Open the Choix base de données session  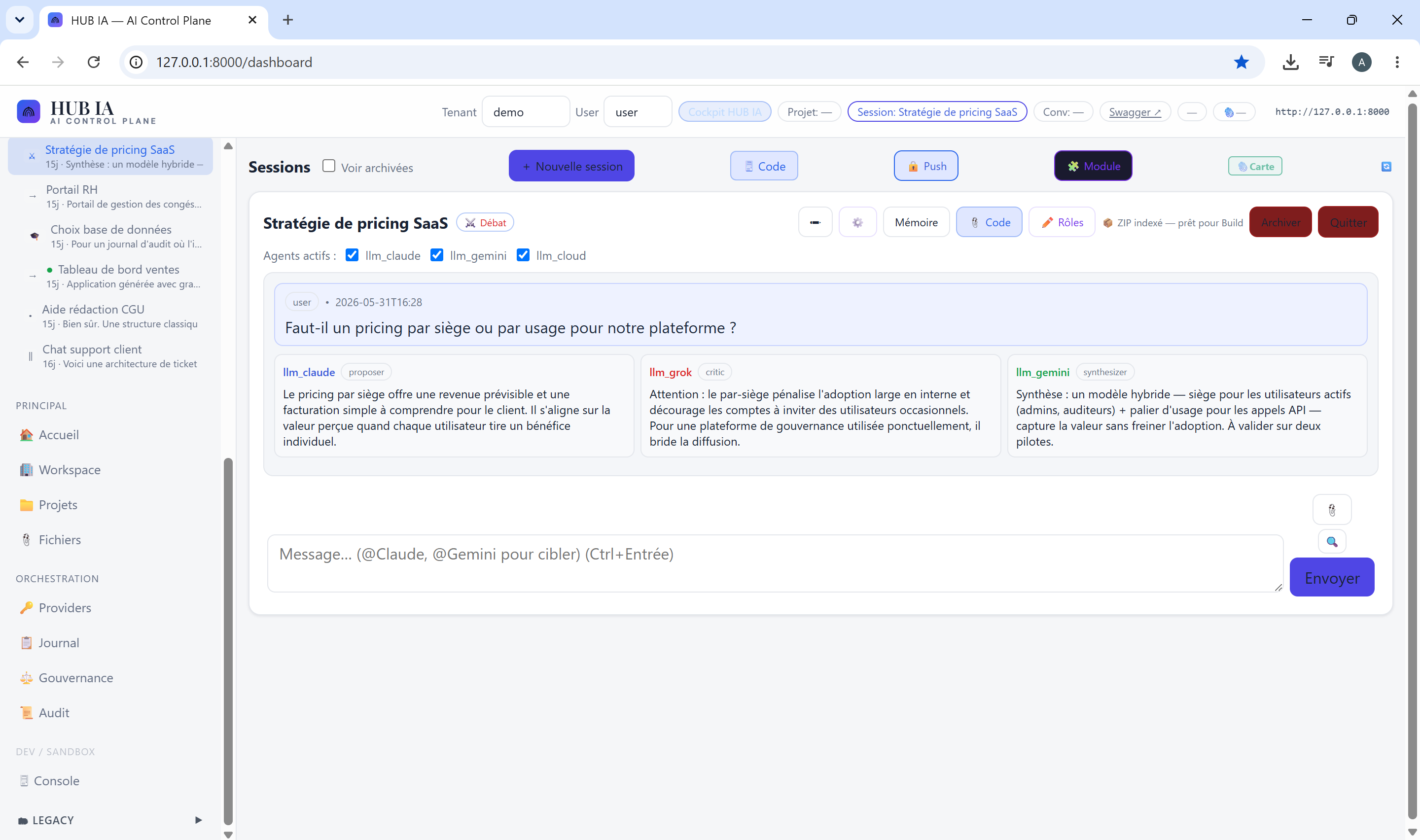110,236
